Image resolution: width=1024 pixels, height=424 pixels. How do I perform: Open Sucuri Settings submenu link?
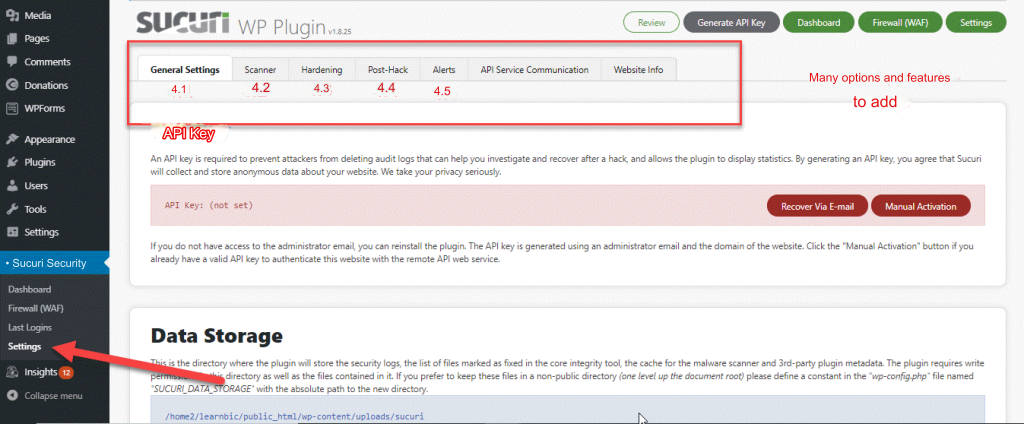pyautogui.click(x=24, y=347)
